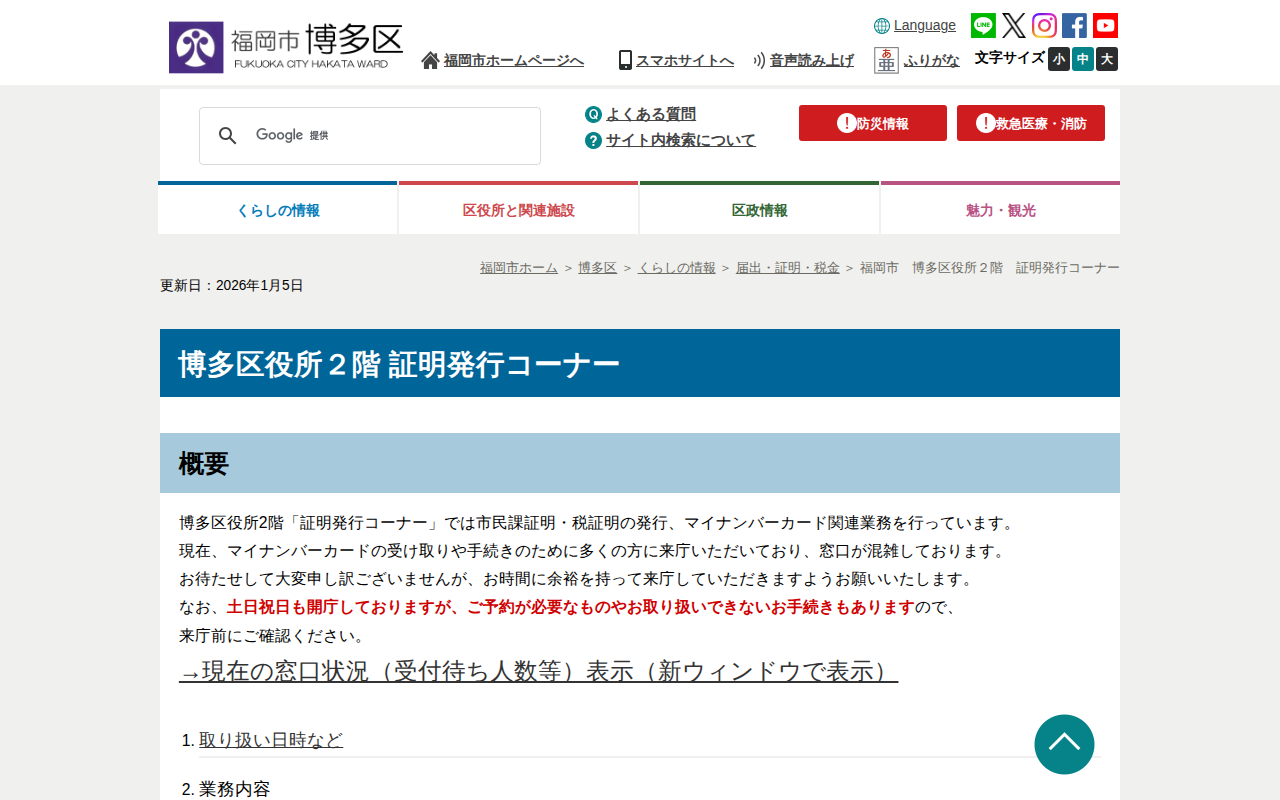Open the Facebook icon
This screenshot has height=800, width=1280.
point(1074,25)
